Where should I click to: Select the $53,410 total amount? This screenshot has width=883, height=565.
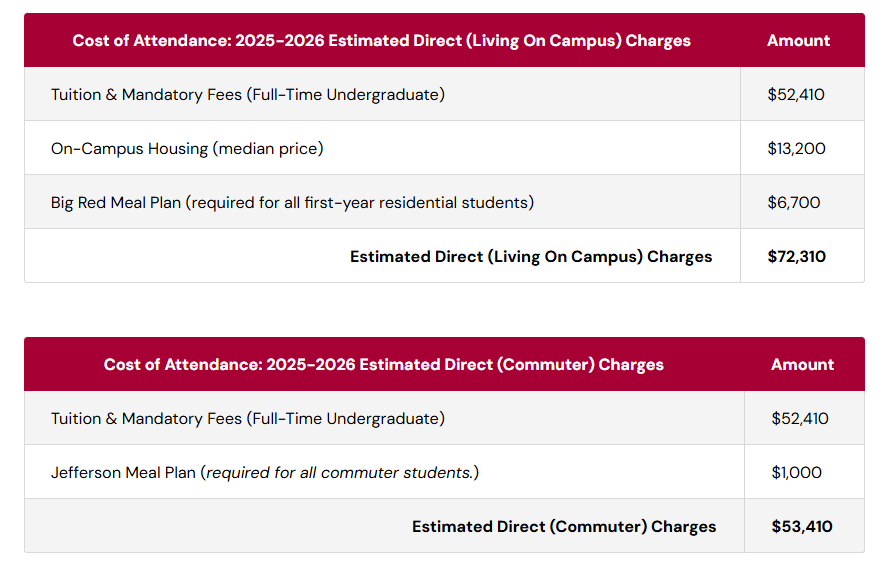pos(801,527)
